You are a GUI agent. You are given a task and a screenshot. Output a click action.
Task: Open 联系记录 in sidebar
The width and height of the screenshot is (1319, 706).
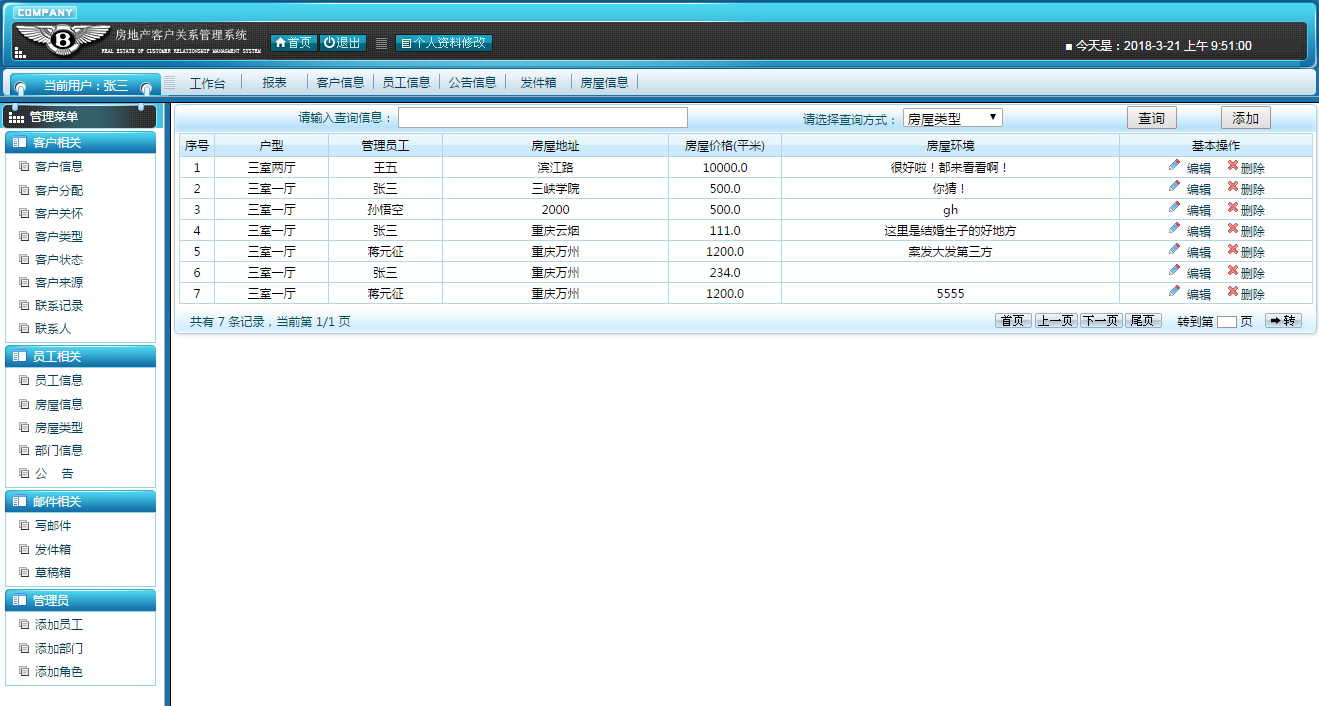[59, 305]
